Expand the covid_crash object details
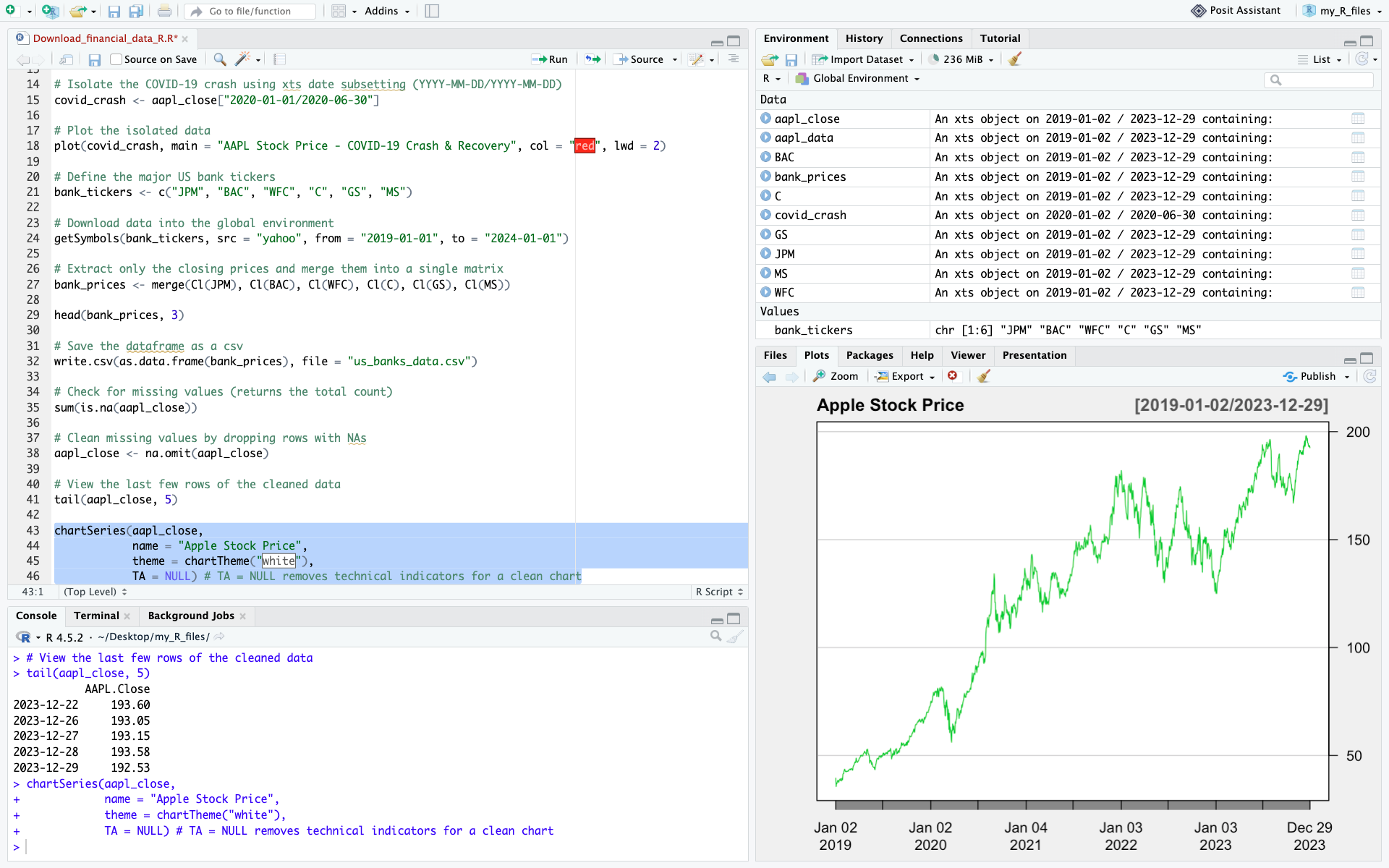This screenshot has width=1389, height=868. (x=765, y=215)
